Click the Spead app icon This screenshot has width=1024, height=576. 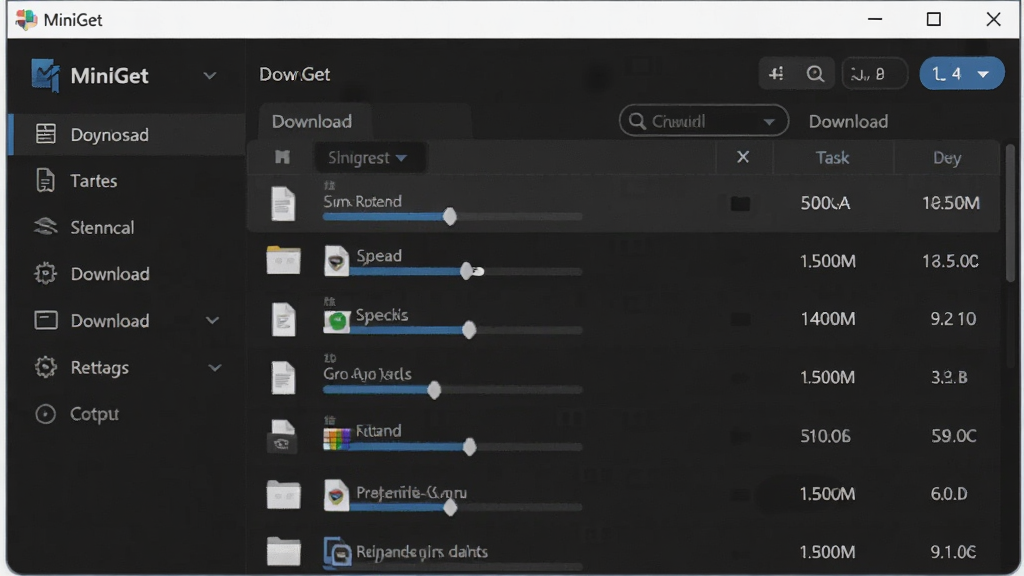[336, 261]
